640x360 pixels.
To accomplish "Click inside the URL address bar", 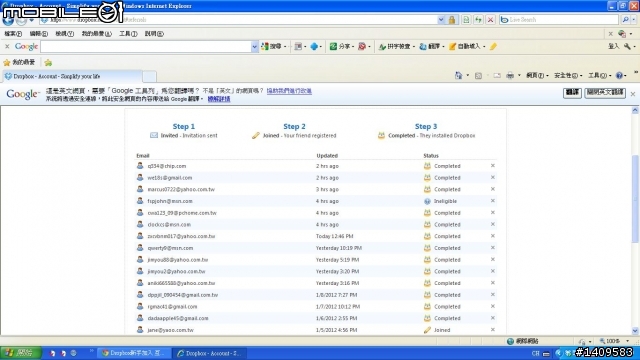I will 238,20.
